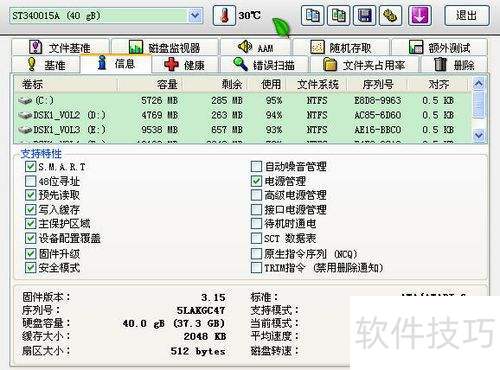Screen dimensions: 500x370
Task: Click the AAM tab speaker icon
Action: pyautogui.click(x=245, y=47)
